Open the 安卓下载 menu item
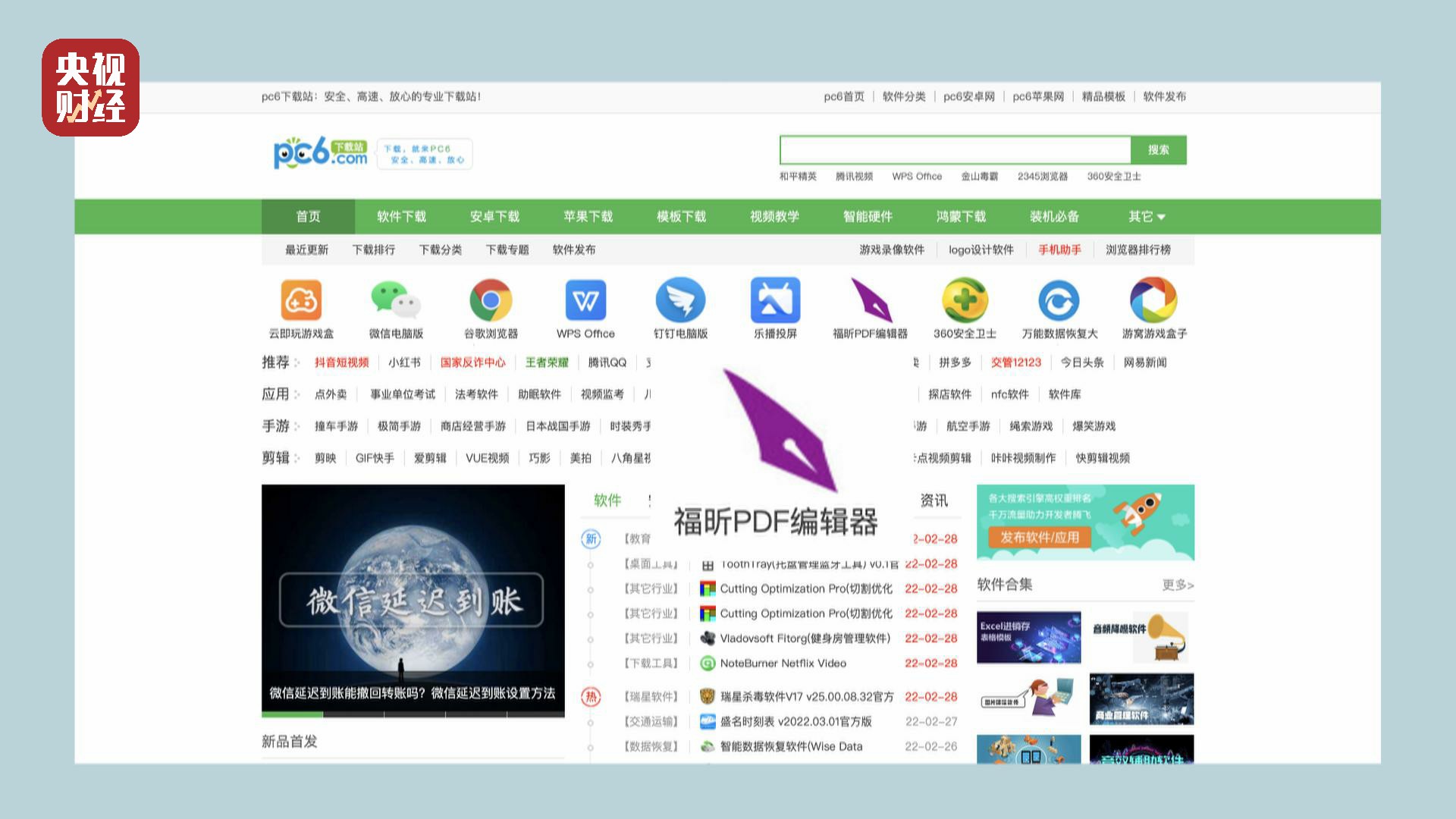 coord(494,216)
